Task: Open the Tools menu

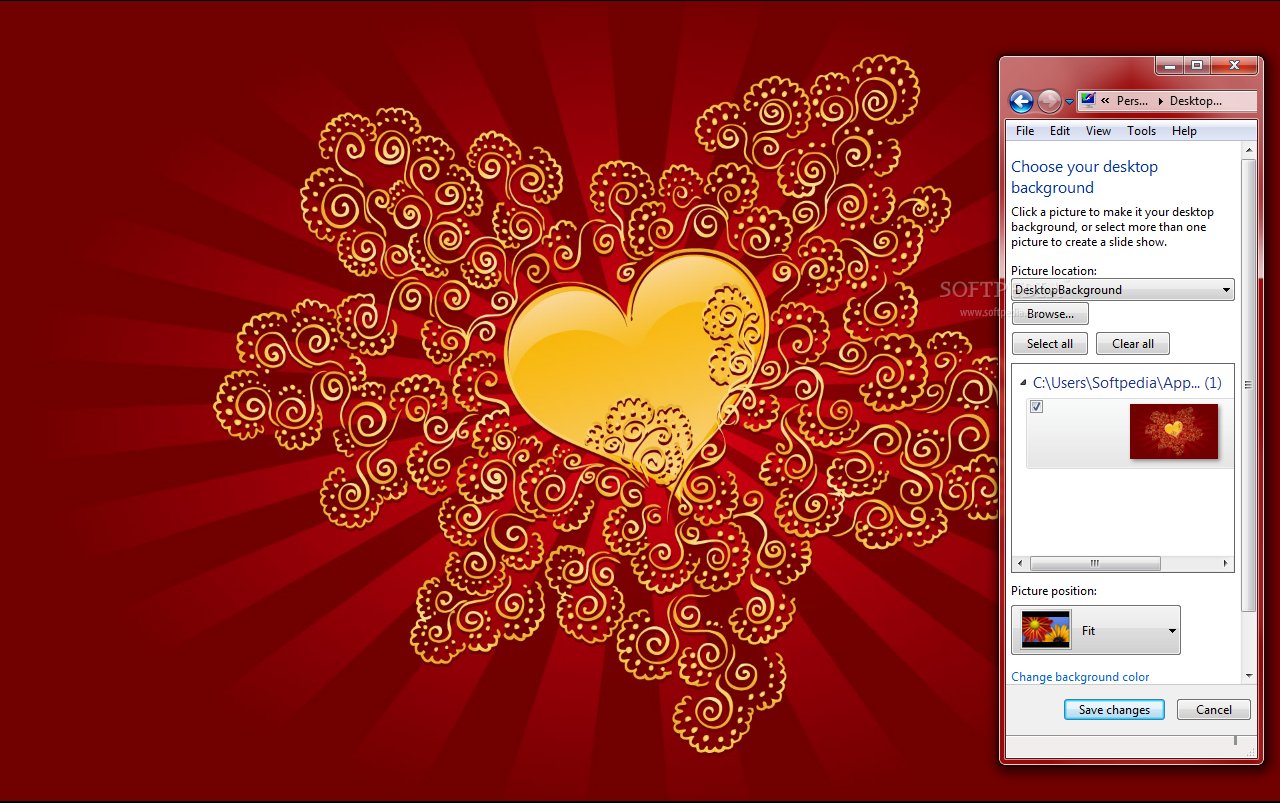Action: pos(1141,131)
